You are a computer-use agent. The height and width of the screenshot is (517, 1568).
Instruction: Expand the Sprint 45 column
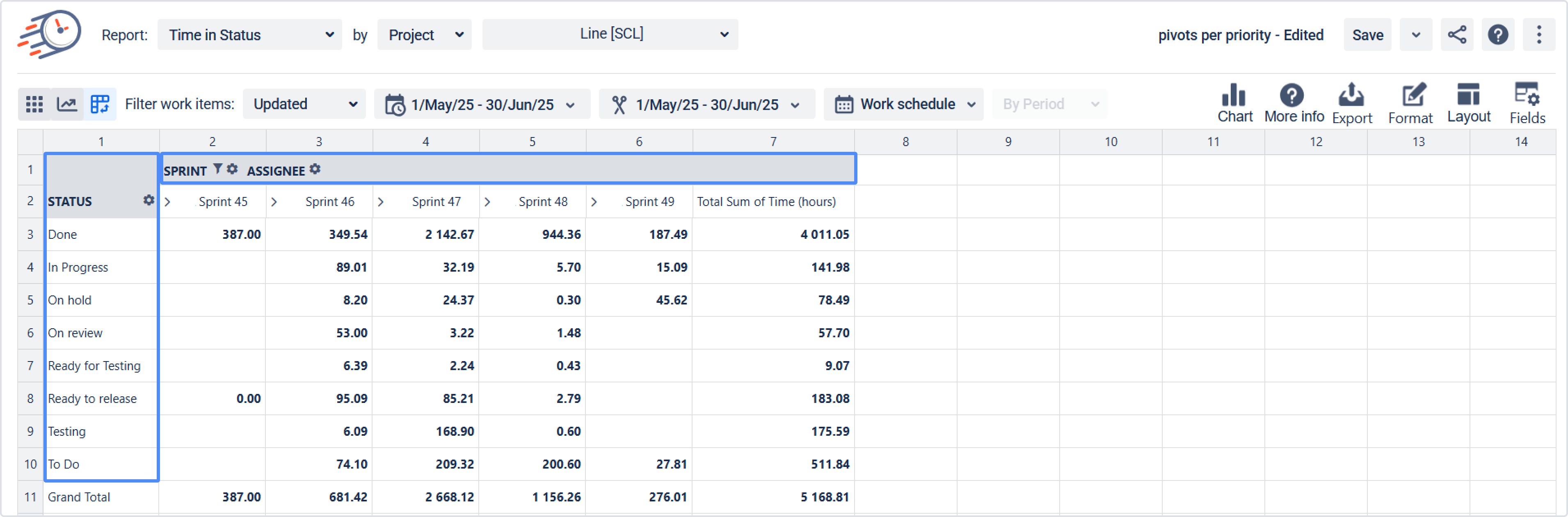point(167,202)
